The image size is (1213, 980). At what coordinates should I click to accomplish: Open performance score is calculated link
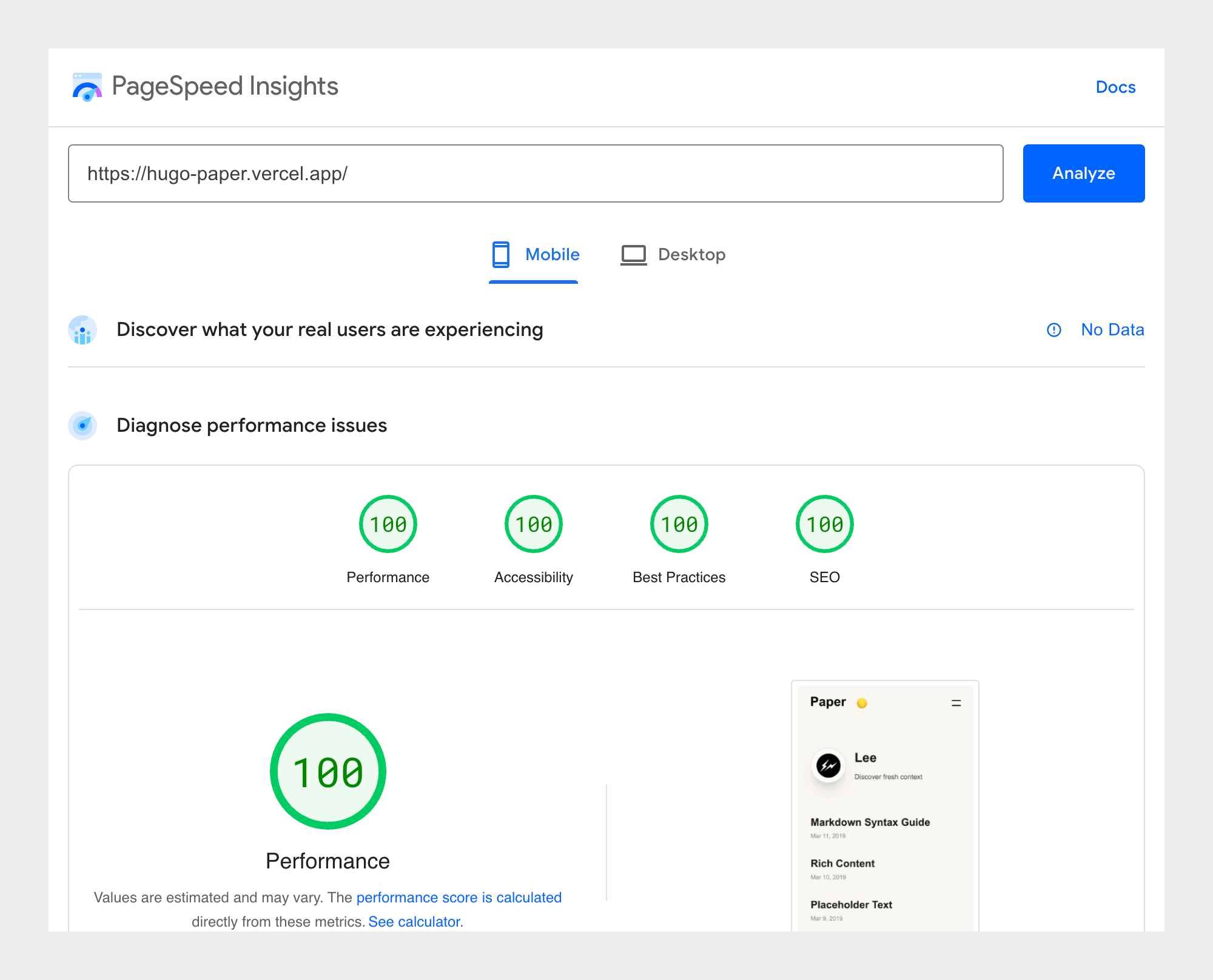[459, 898]
